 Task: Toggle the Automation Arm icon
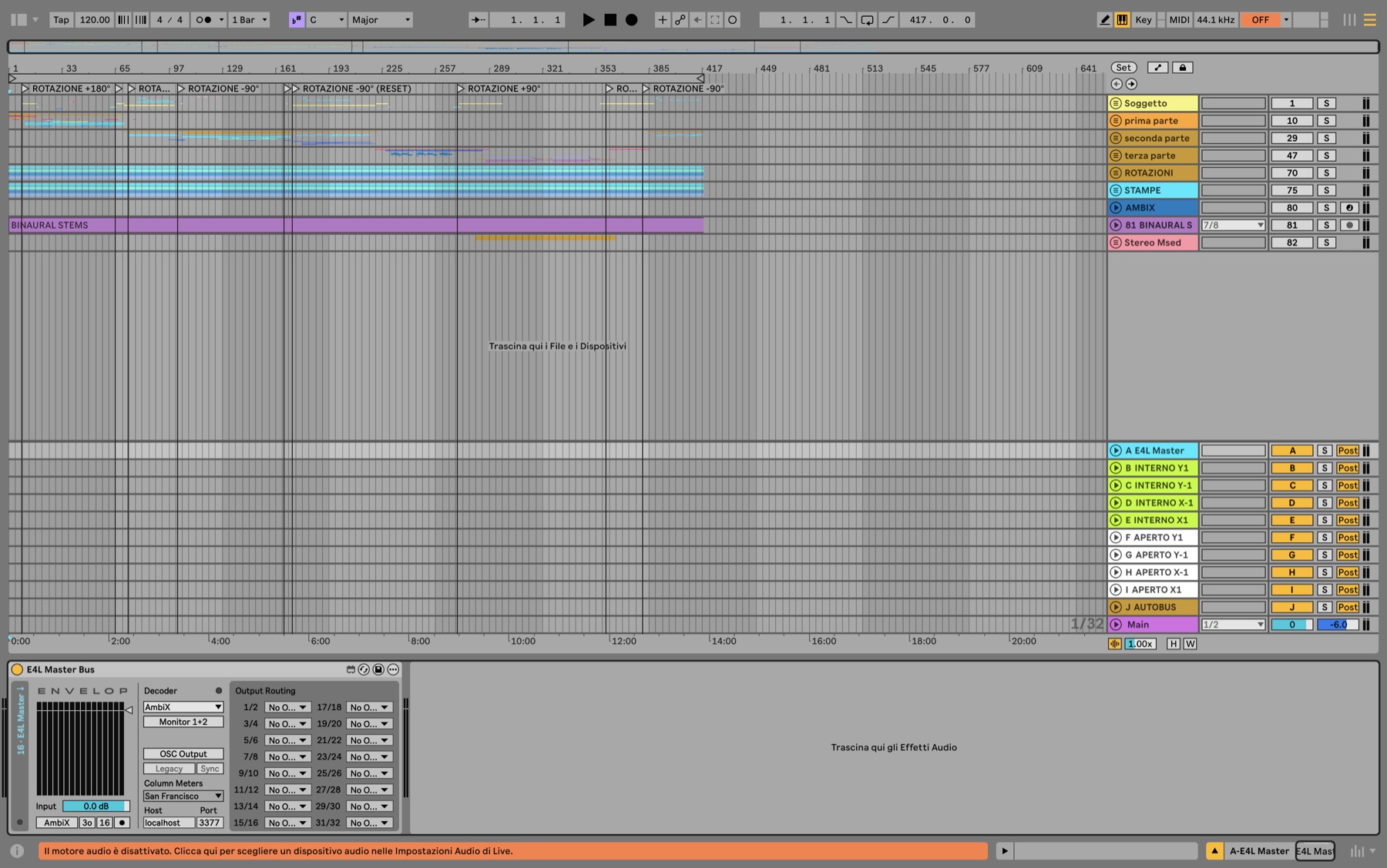click(x=680, y=20)
